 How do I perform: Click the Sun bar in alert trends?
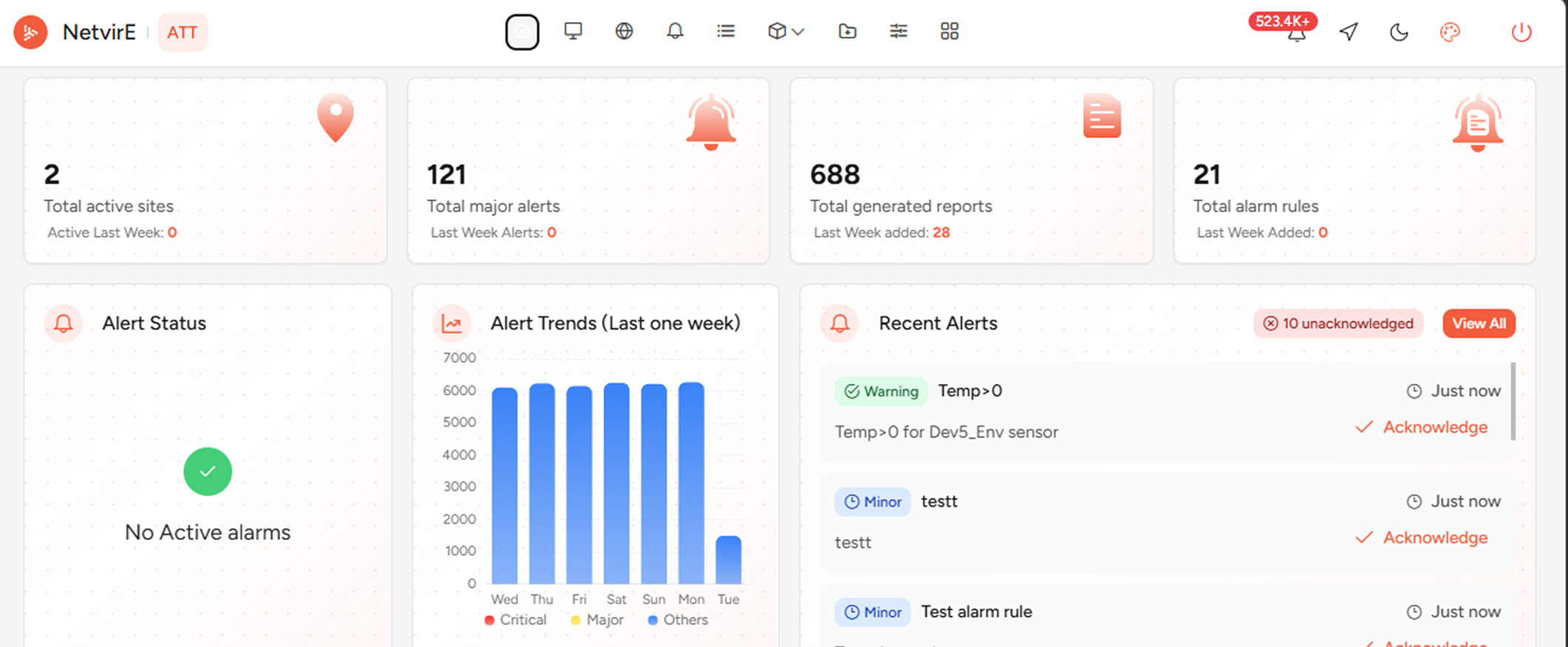(654, 485)
